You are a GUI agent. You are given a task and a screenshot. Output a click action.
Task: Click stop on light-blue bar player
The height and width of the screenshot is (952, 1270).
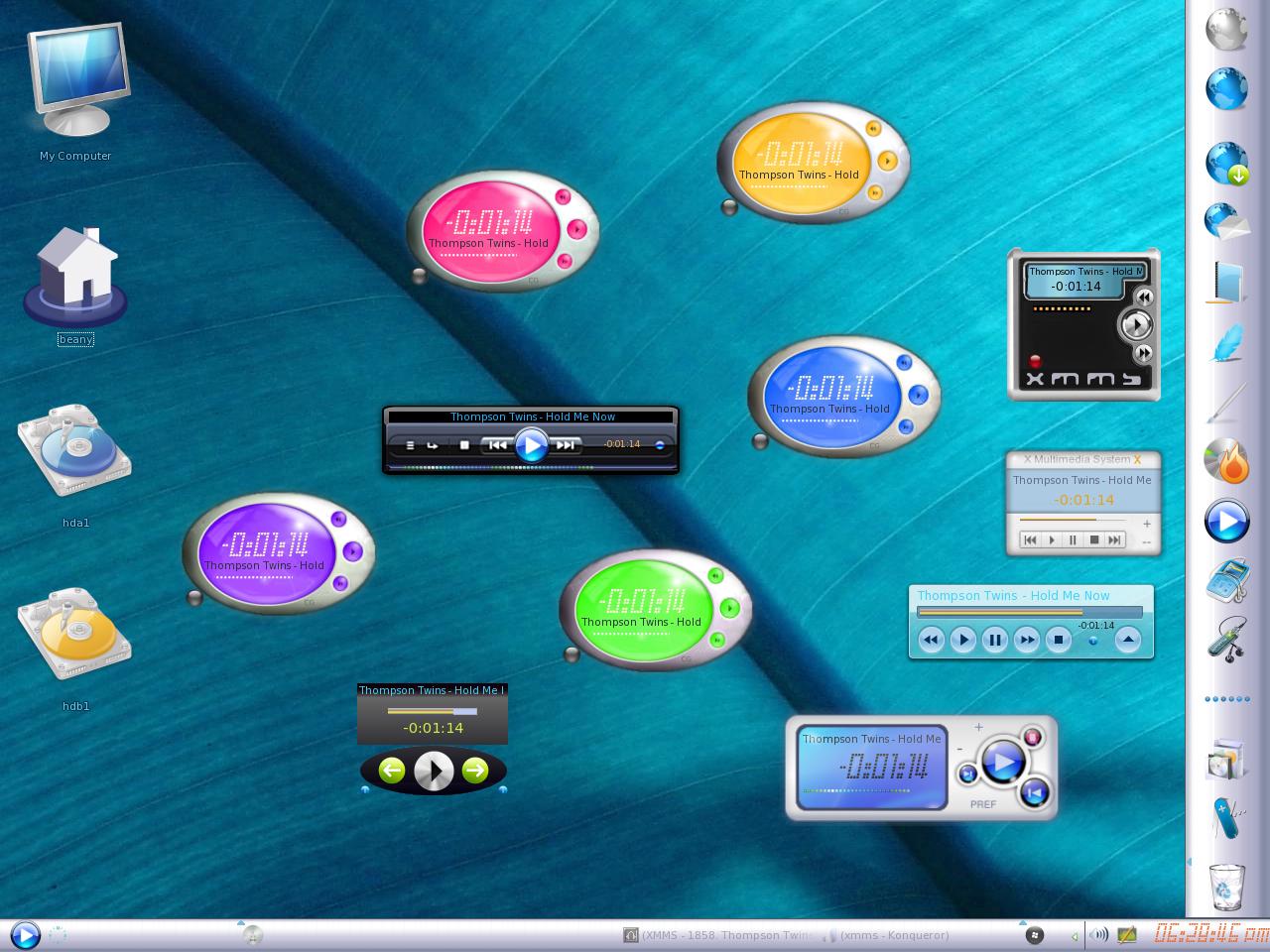1059,640
